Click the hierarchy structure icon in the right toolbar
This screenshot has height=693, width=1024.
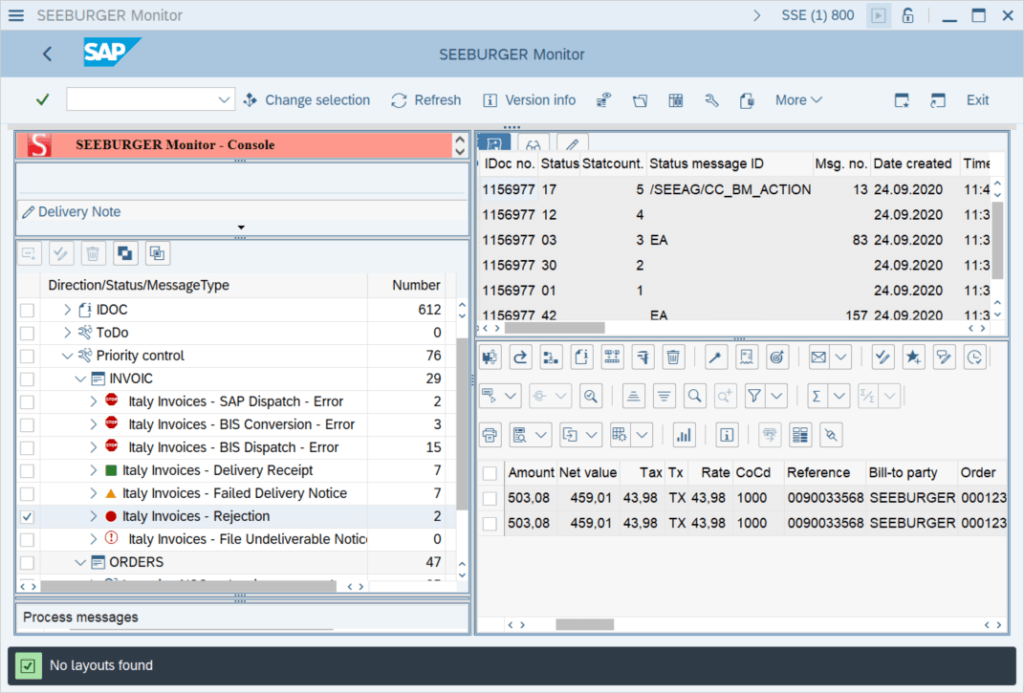[551, 357]
